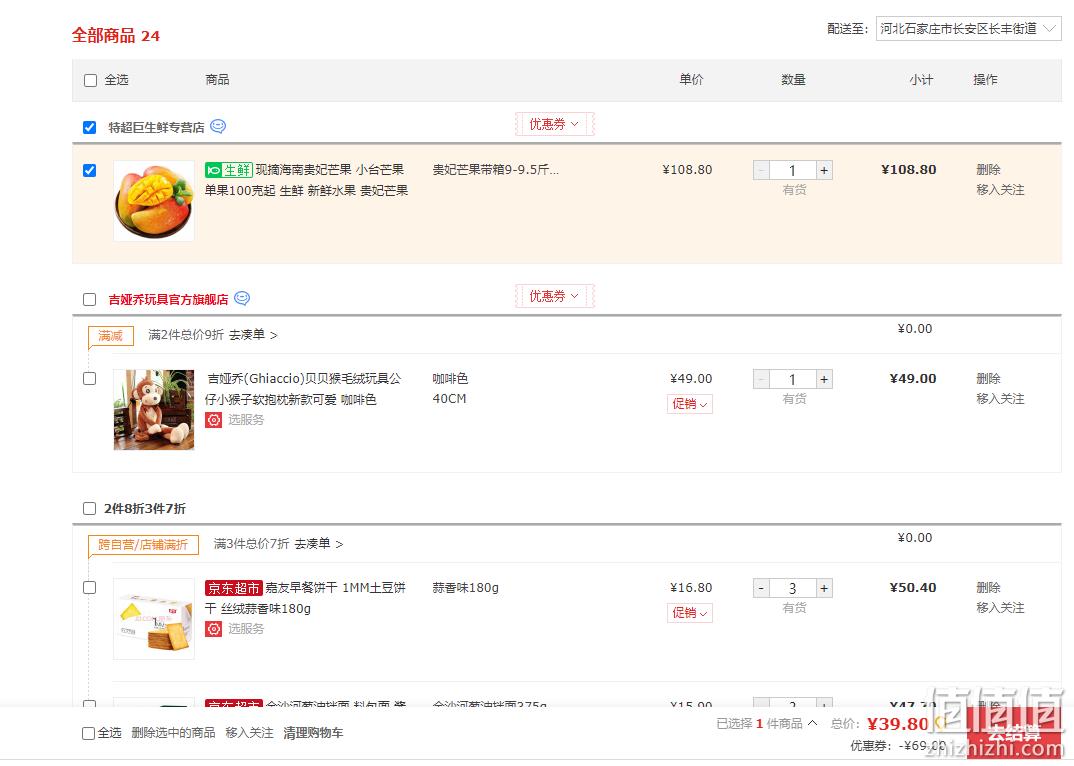Click the 生鲜 green tag icon
Image resolution: width=1074 pixels, height=766 pixels.
click(x=229, y=170)
